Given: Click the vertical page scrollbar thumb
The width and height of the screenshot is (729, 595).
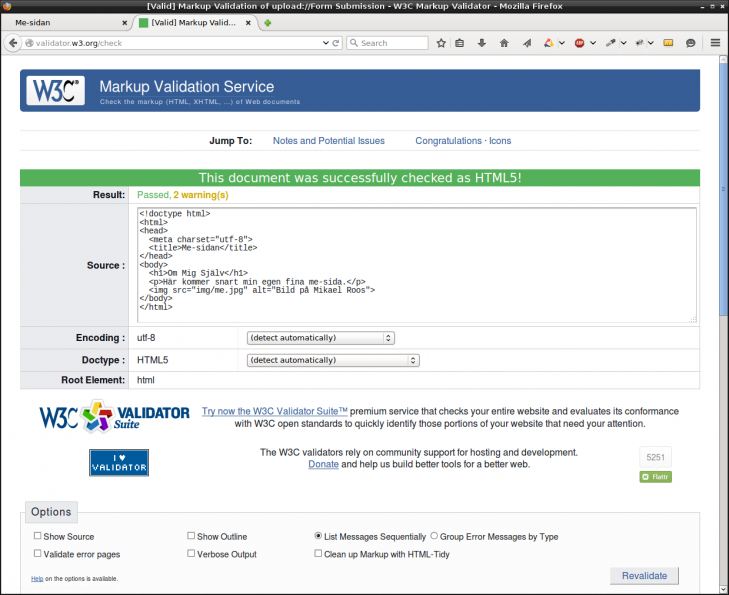Looking at the screenshot, I should (723, 188).
